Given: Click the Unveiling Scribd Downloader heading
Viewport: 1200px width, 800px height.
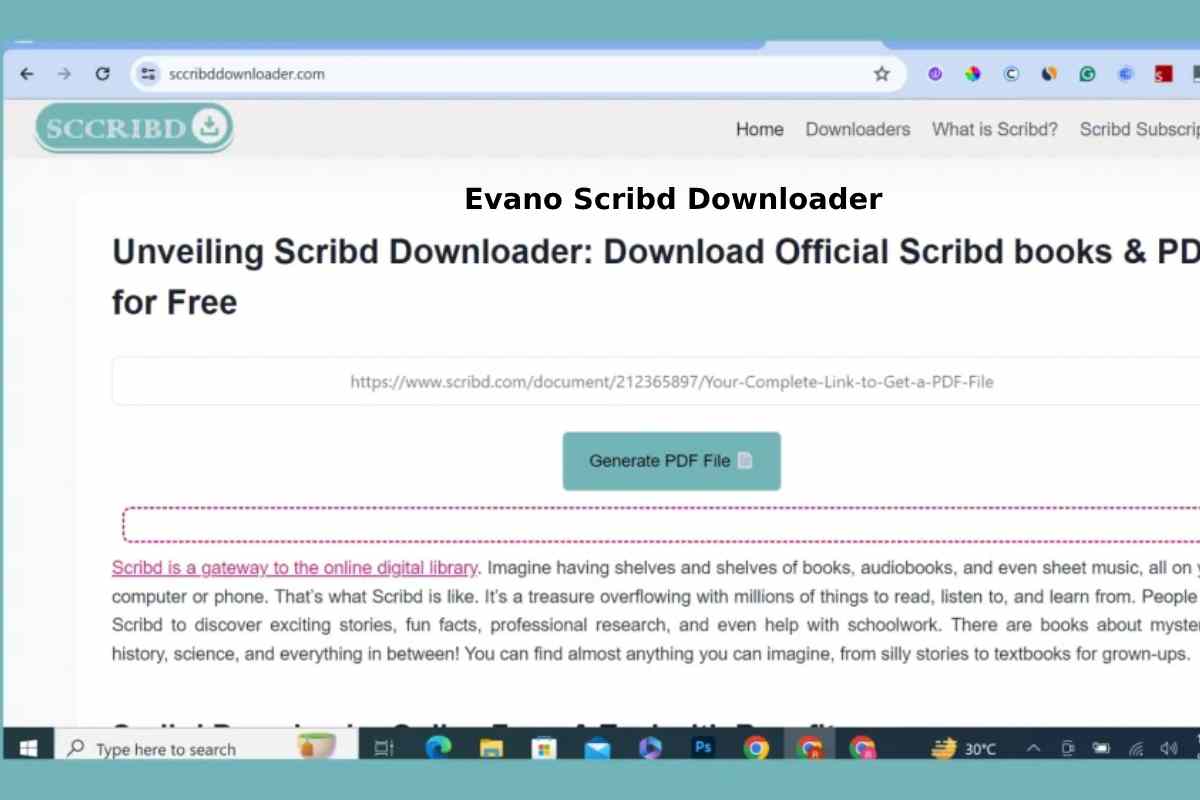Looking at the screenshot, I should (656, 277).
